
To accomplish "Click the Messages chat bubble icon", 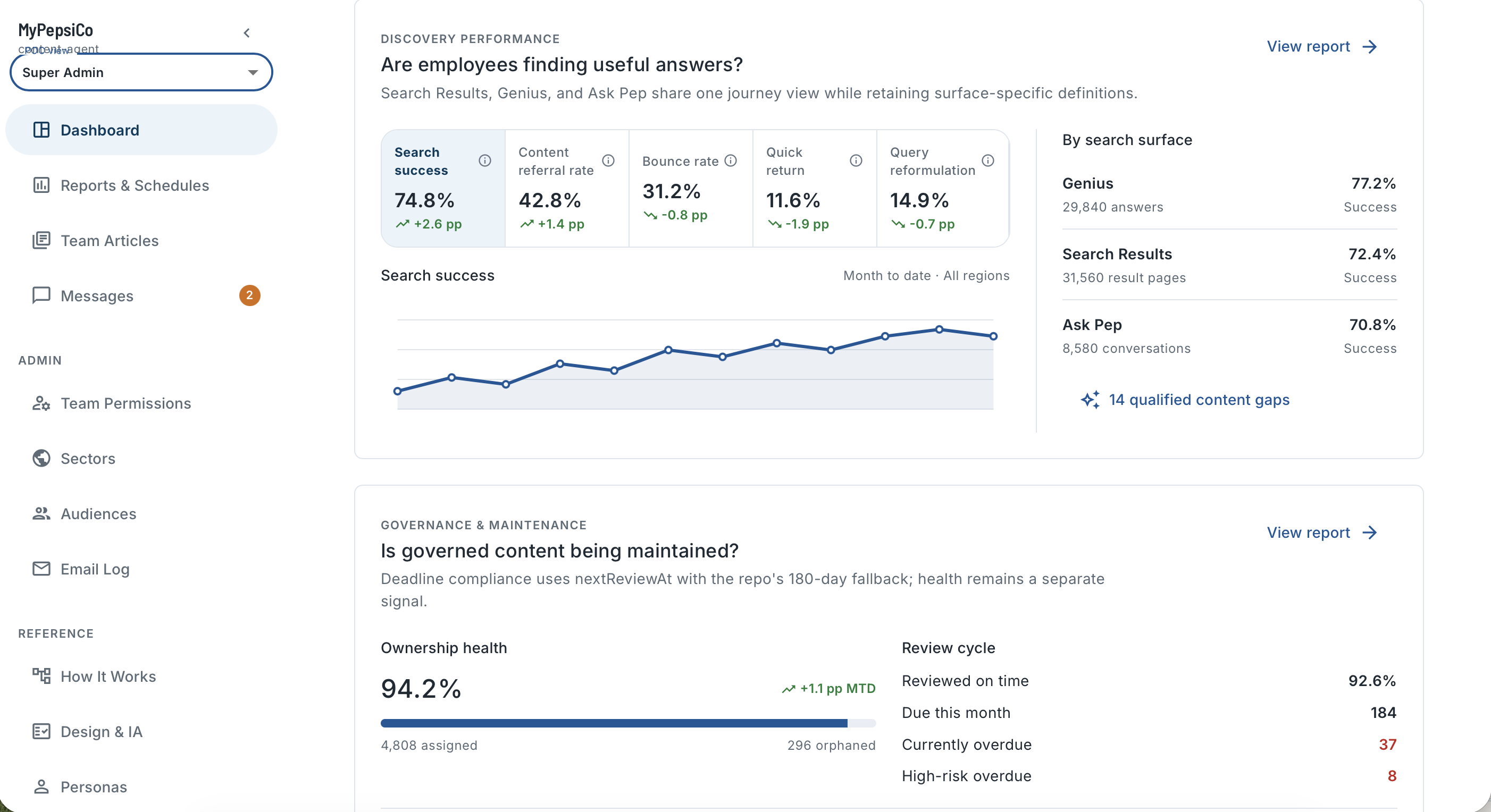I will pos(41,295).
